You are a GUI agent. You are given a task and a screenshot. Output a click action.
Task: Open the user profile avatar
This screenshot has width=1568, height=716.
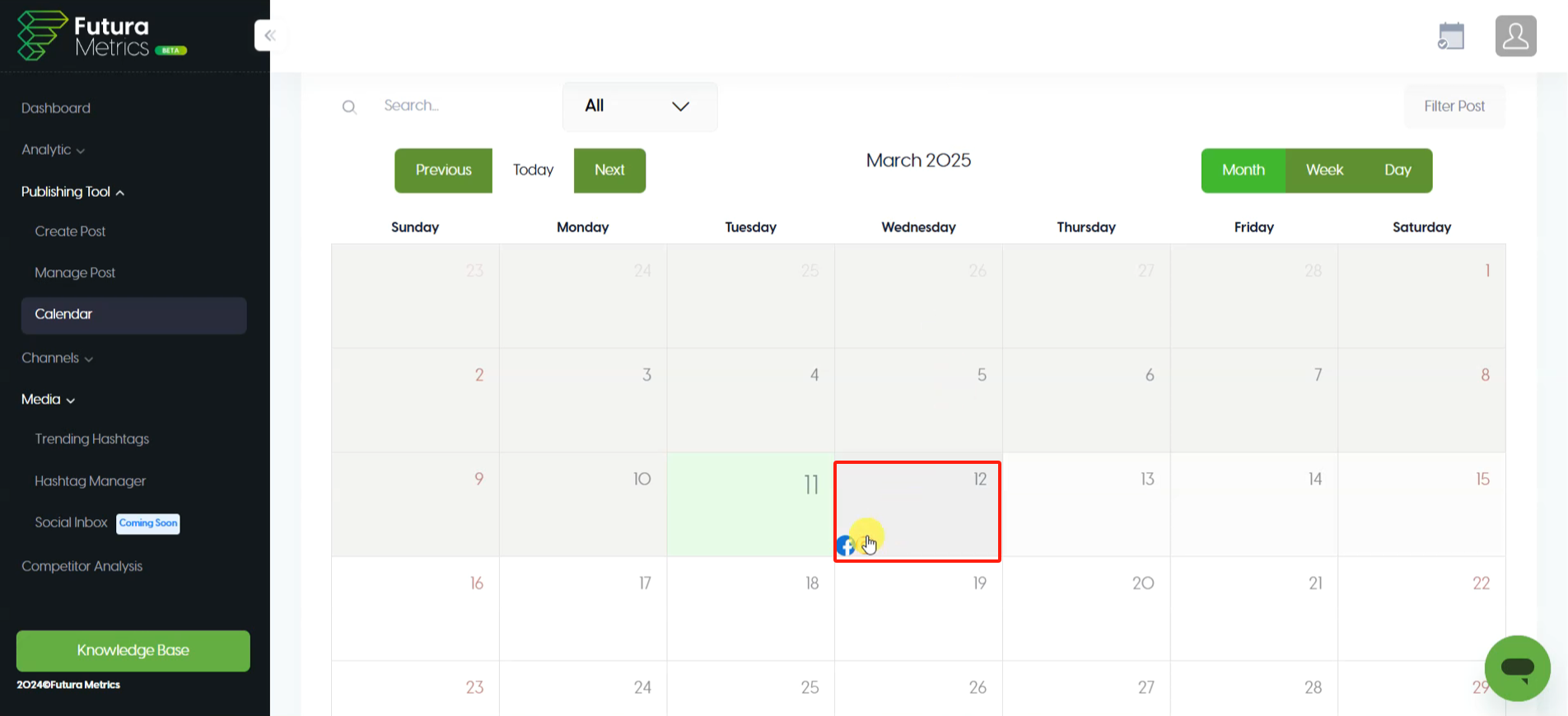tap(1516, 36)
